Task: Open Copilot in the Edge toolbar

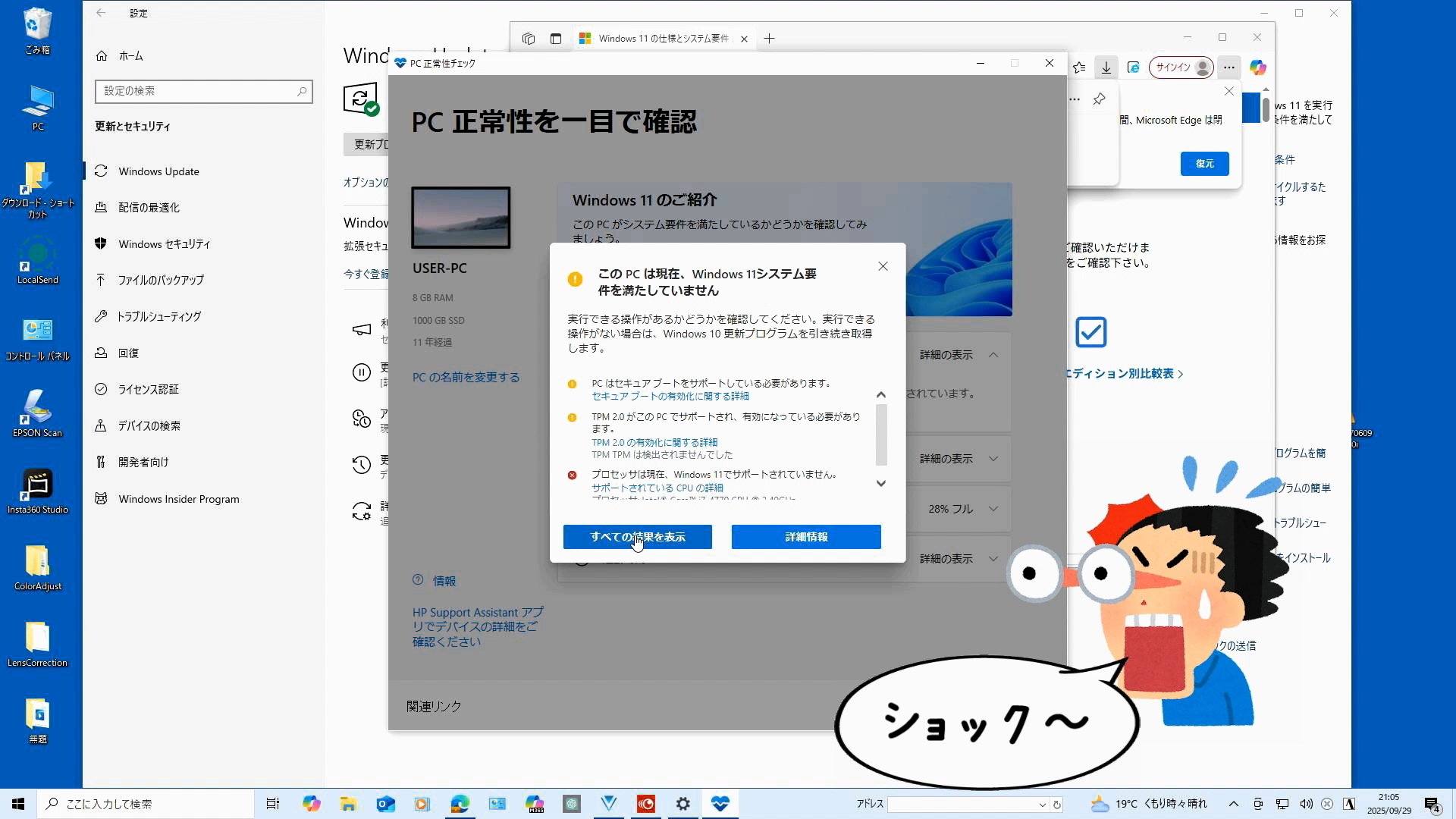Action: click(1258, 67)
